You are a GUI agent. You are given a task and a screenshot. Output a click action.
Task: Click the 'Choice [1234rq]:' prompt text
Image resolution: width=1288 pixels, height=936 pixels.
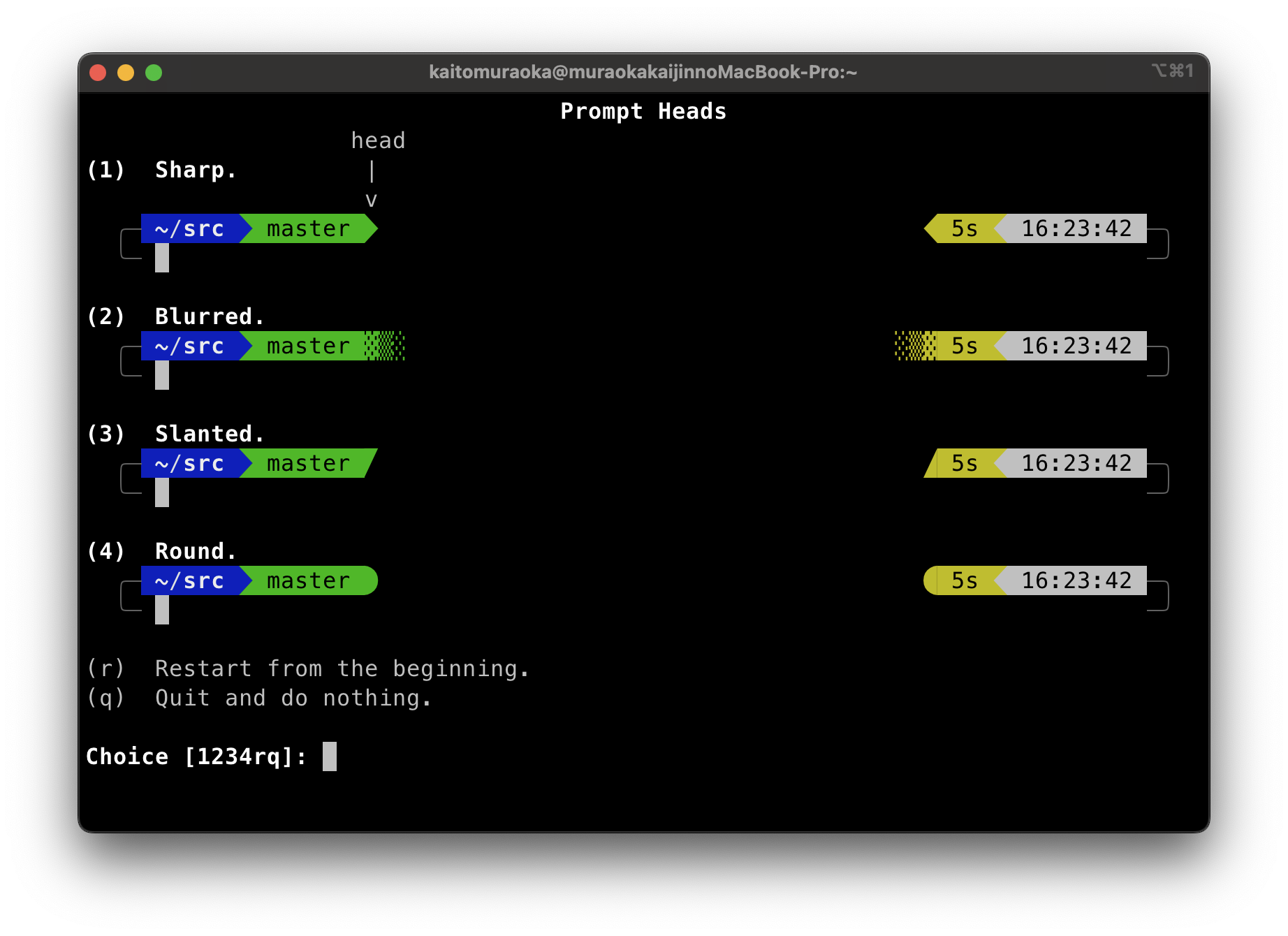(x=196, y=756)
